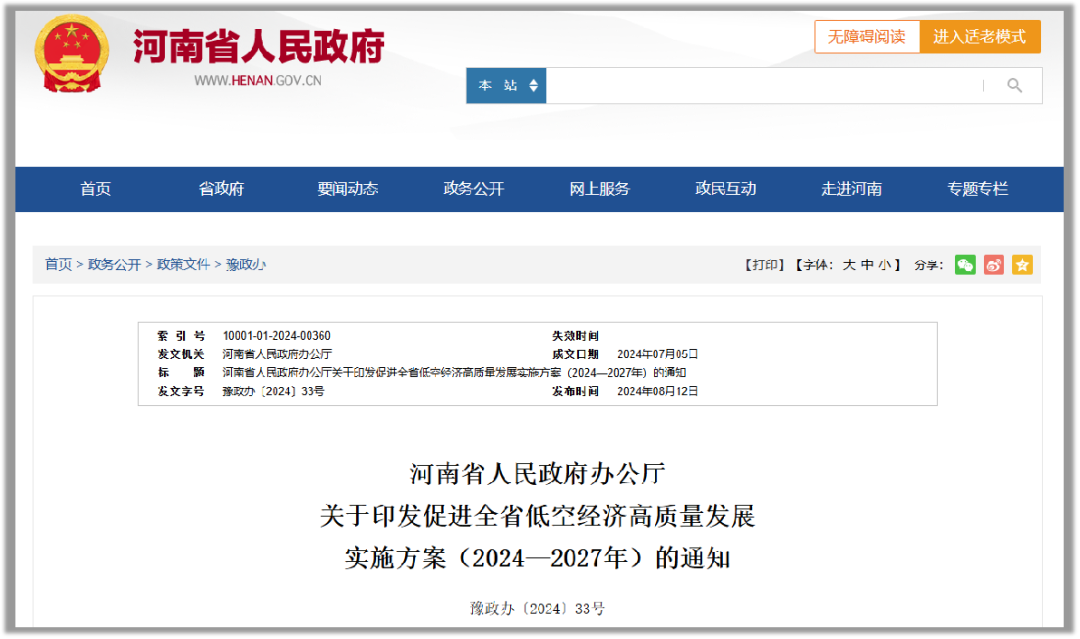This screenshot has width=1080, height=639.
Task: Go to 要闻动态 section
Action: [x=348, y=189]
